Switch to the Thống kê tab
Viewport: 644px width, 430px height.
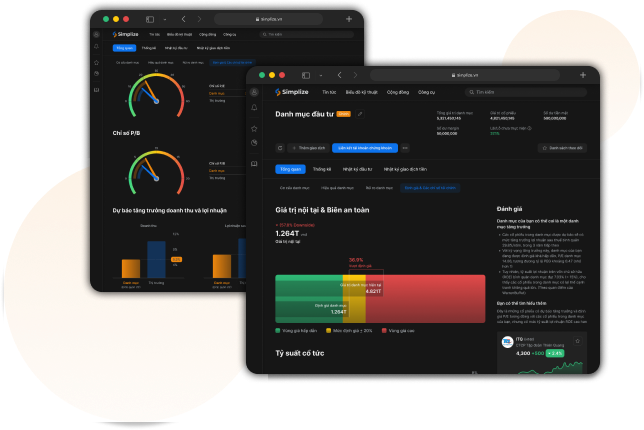[x=321, y=169]
